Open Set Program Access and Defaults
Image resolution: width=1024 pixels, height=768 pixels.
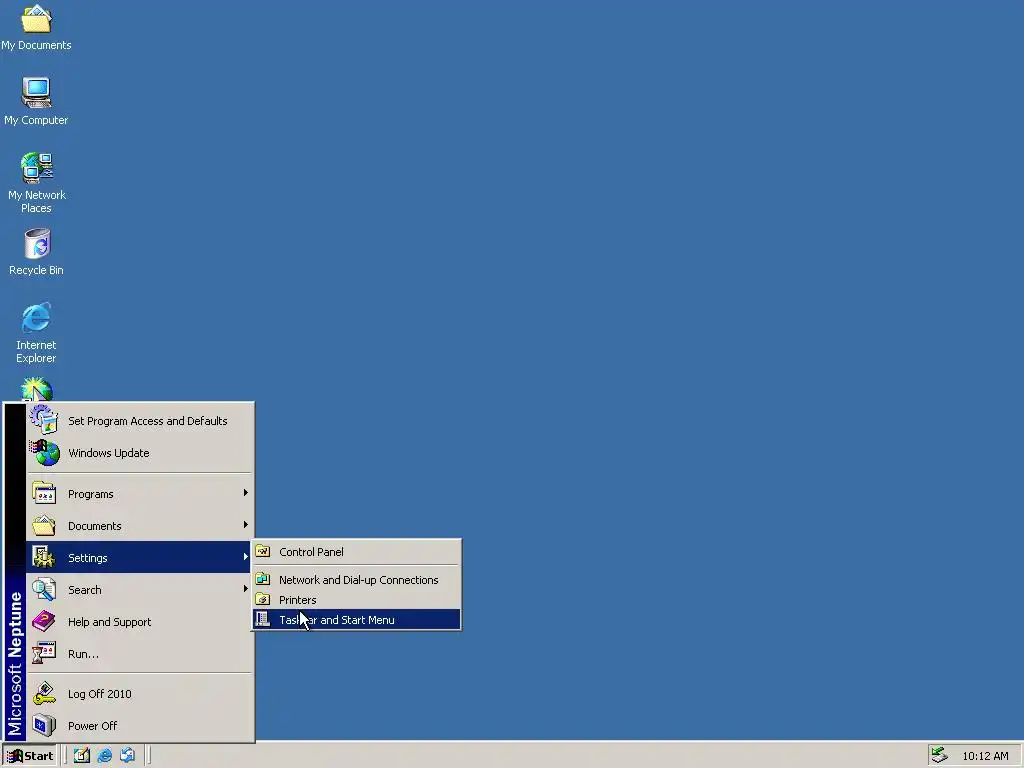tap(138, 421)
